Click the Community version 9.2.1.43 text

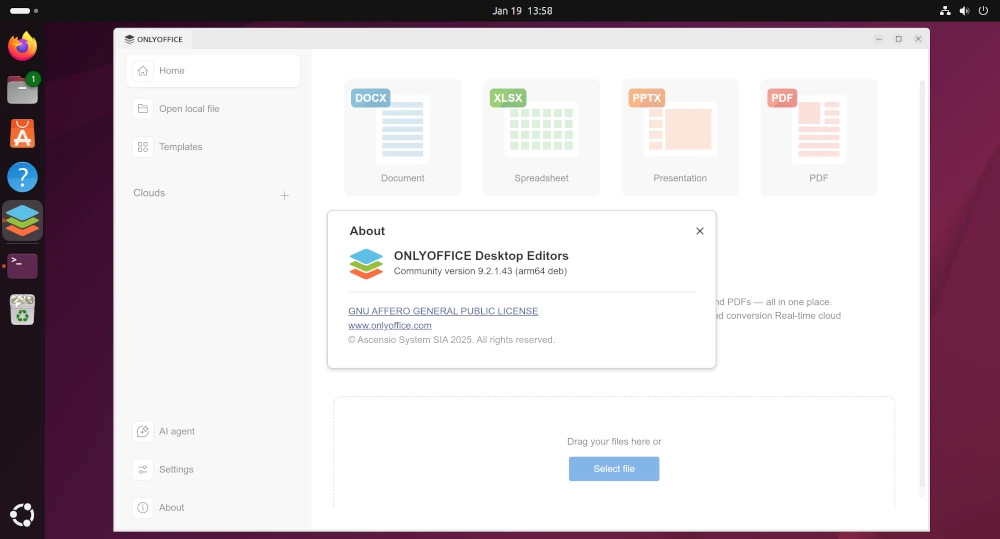480,271
